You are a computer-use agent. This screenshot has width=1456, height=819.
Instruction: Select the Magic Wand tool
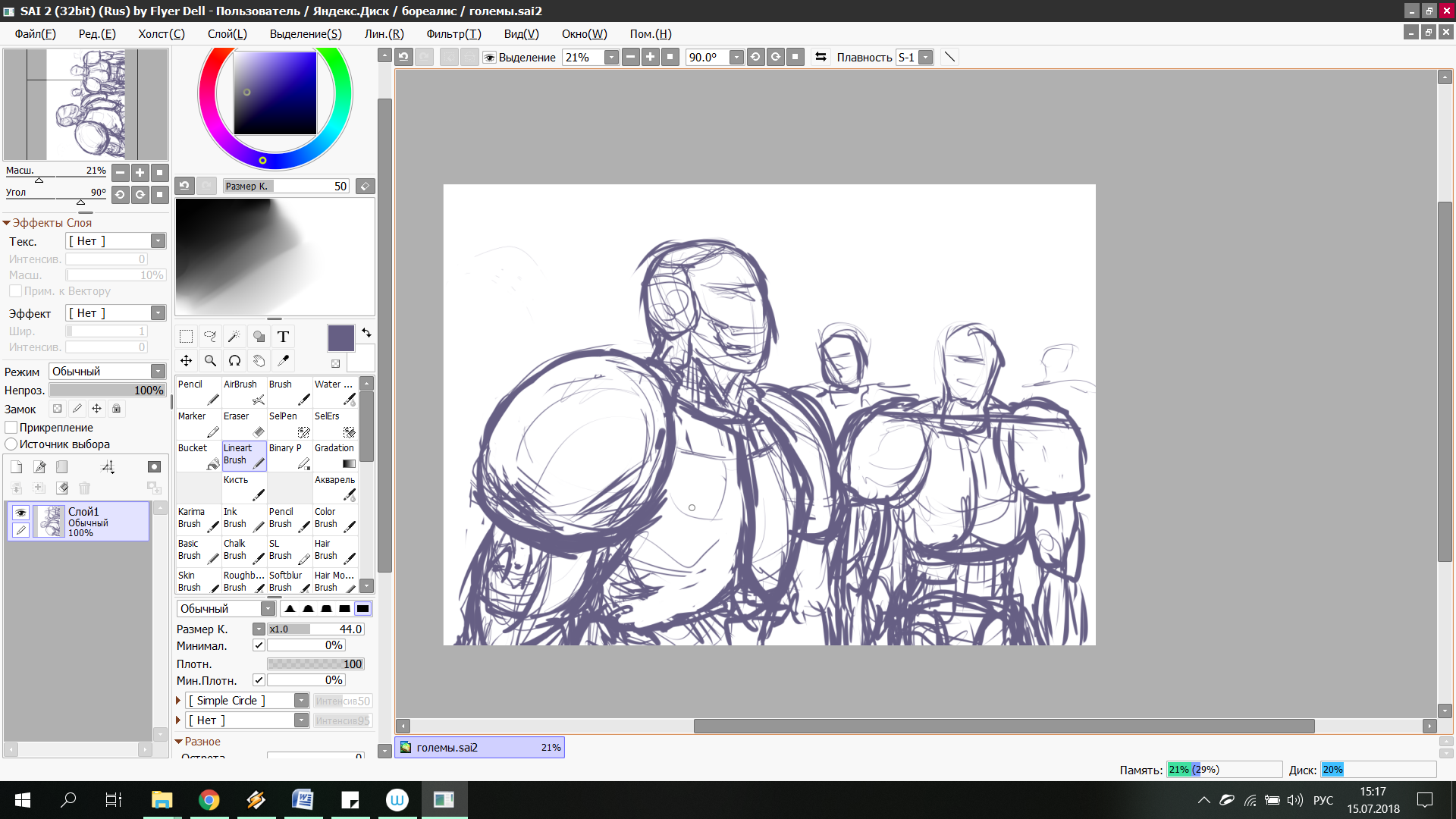coord(234,337)
